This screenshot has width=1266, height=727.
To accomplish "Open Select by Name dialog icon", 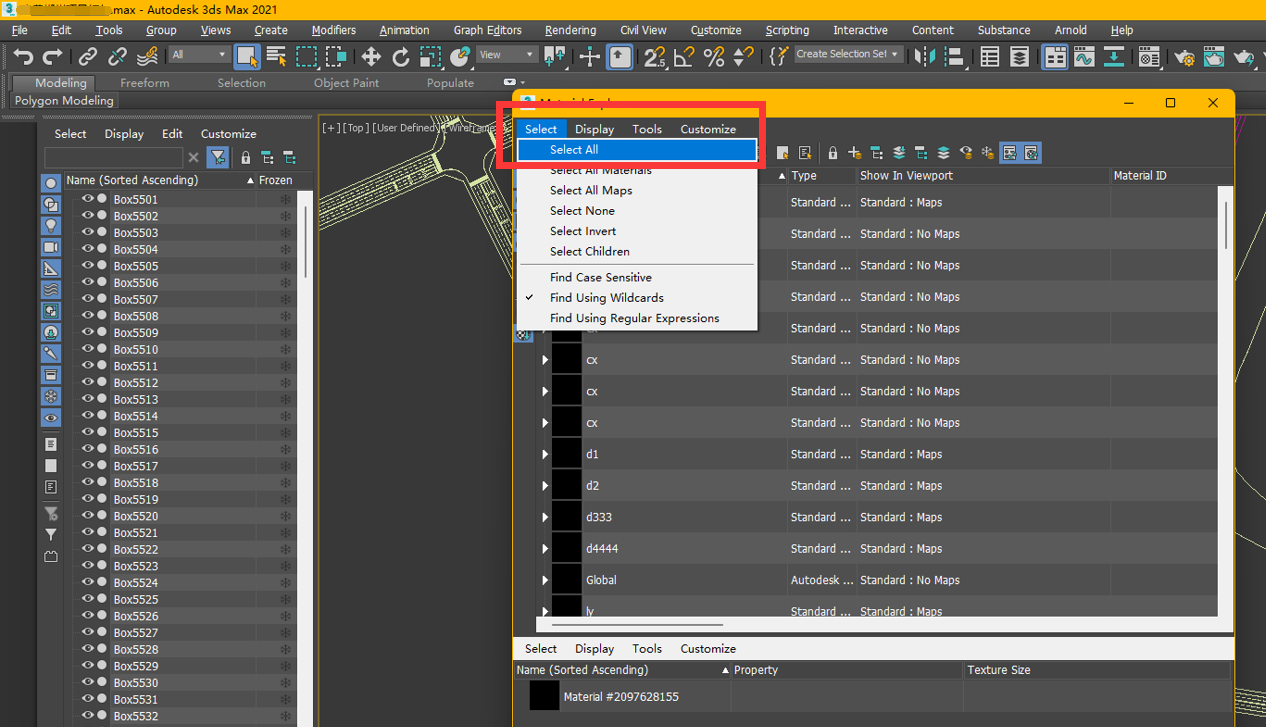I will point(276,56).
